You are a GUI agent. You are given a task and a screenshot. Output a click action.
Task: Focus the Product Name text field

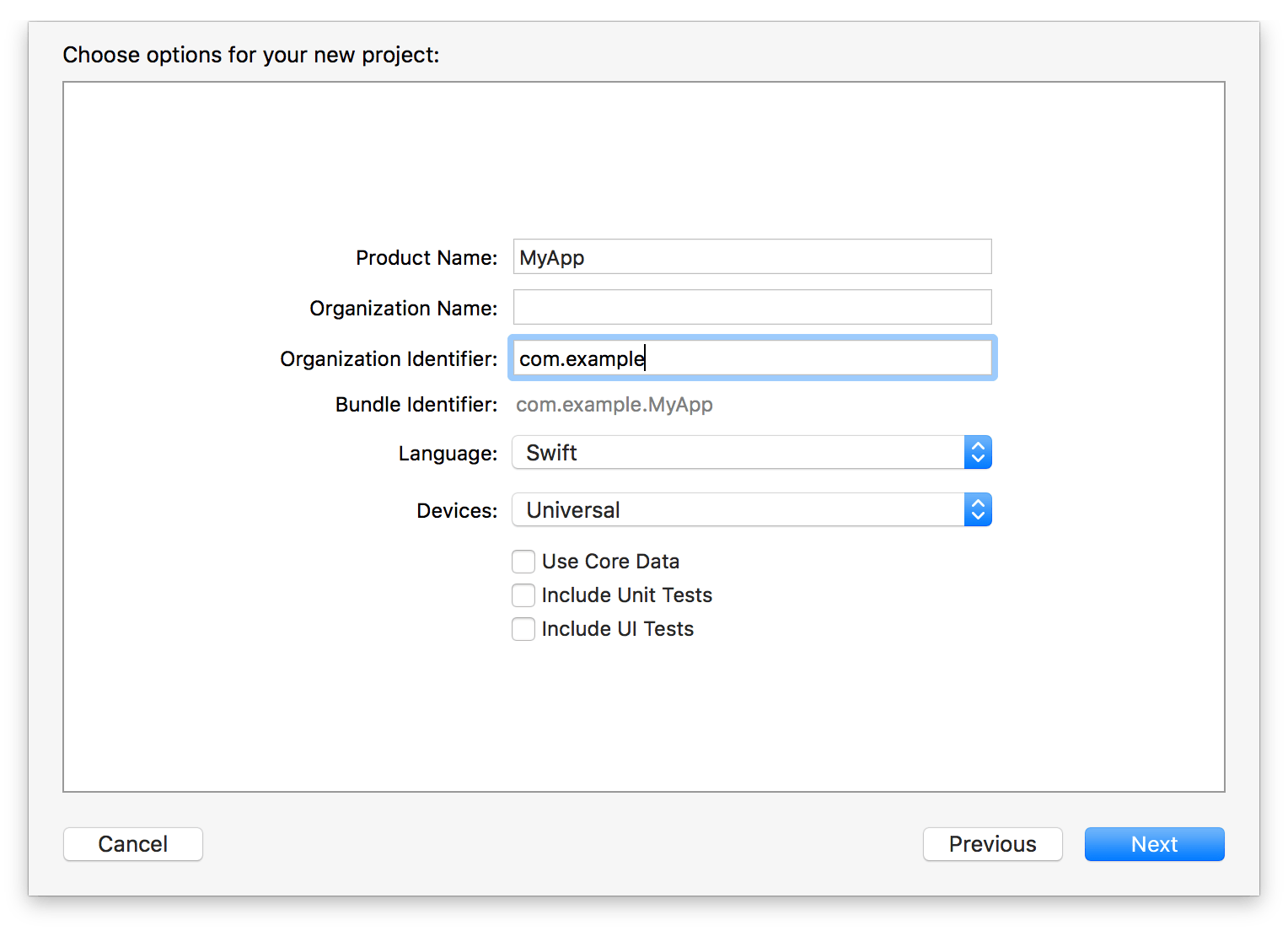pos(752,257)
